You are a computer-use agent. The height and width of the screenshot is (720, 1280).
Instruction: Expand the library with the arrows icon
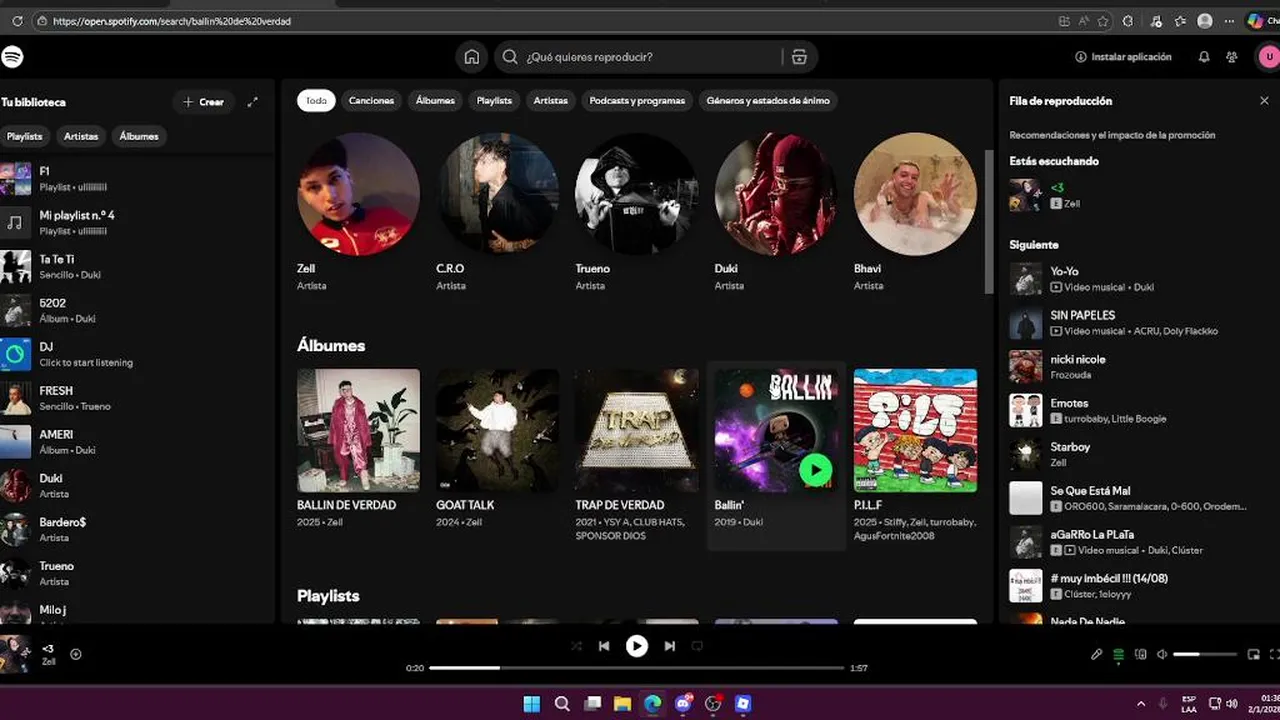tap(253, 102)
